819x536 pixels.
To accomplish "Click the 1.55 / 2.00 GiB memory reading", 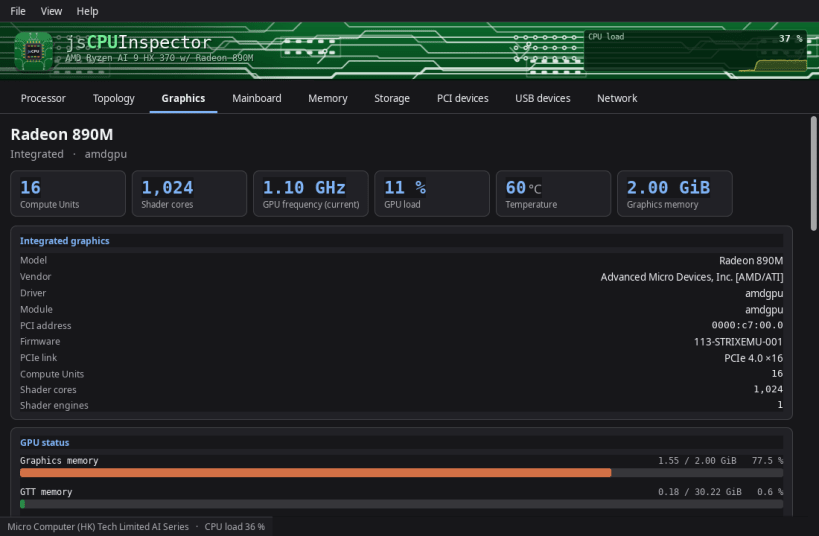I will coord(697,460).
